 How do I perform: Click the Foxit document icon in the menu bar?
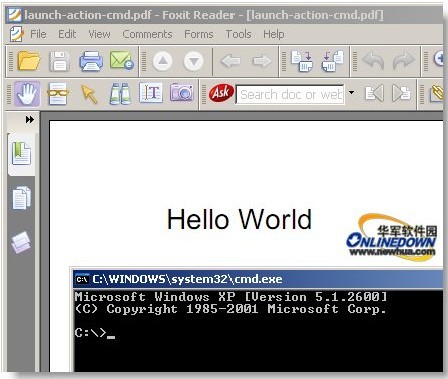(x=17, y=34)
